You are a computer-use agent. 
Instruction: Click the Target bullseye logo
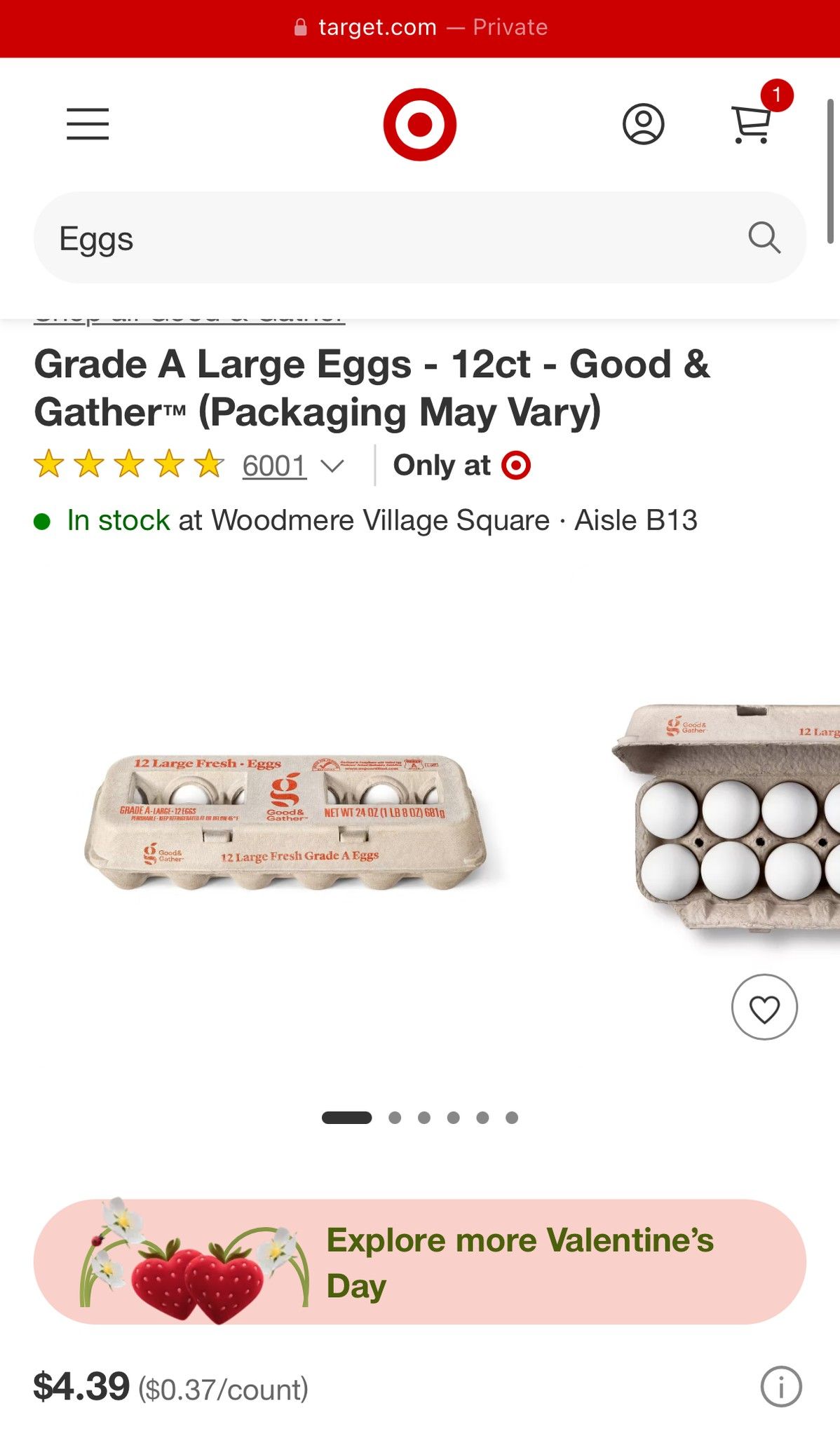coord(419,124)
